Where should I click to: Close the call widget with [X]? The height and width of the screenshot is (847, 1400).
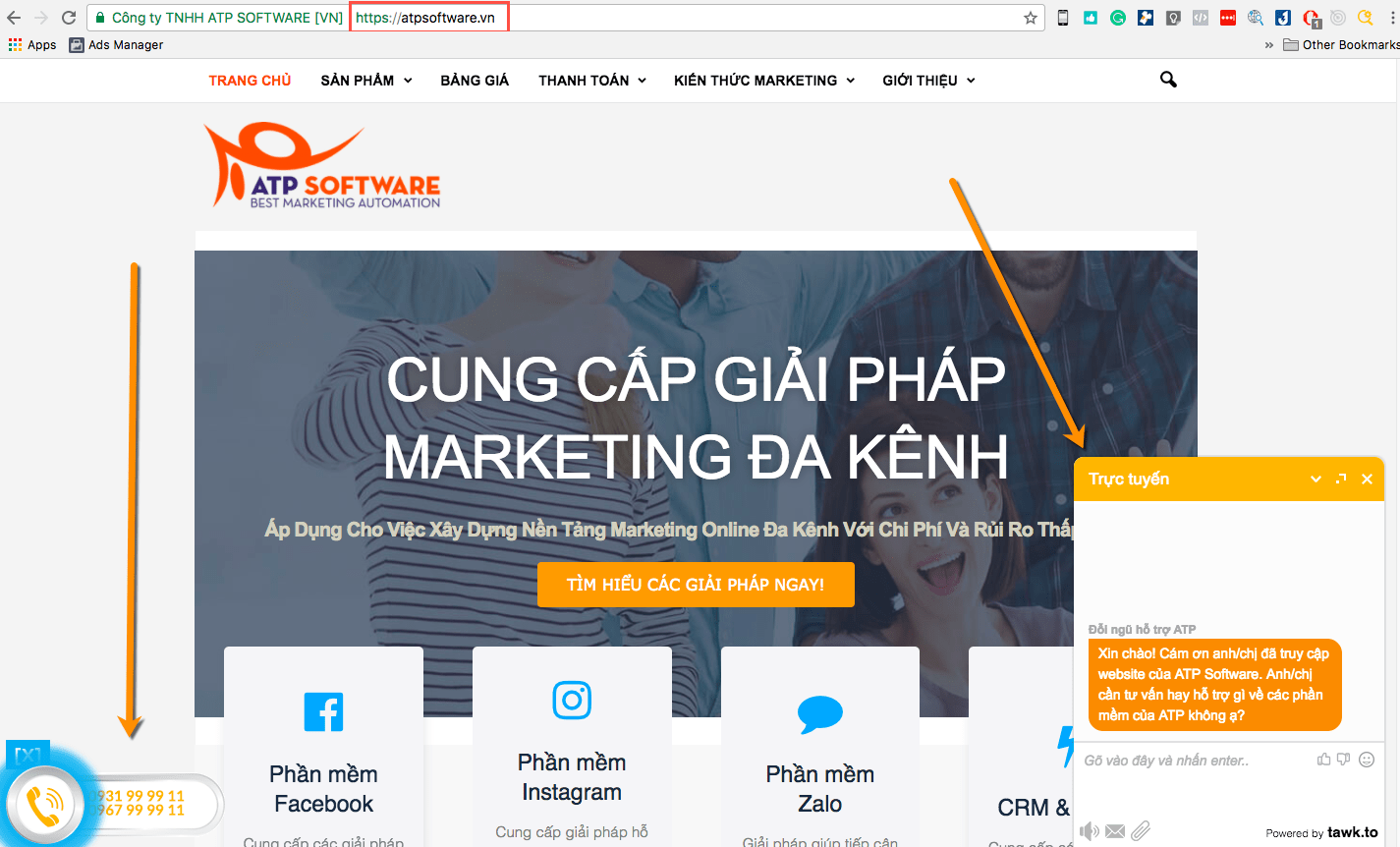(28, 755)
